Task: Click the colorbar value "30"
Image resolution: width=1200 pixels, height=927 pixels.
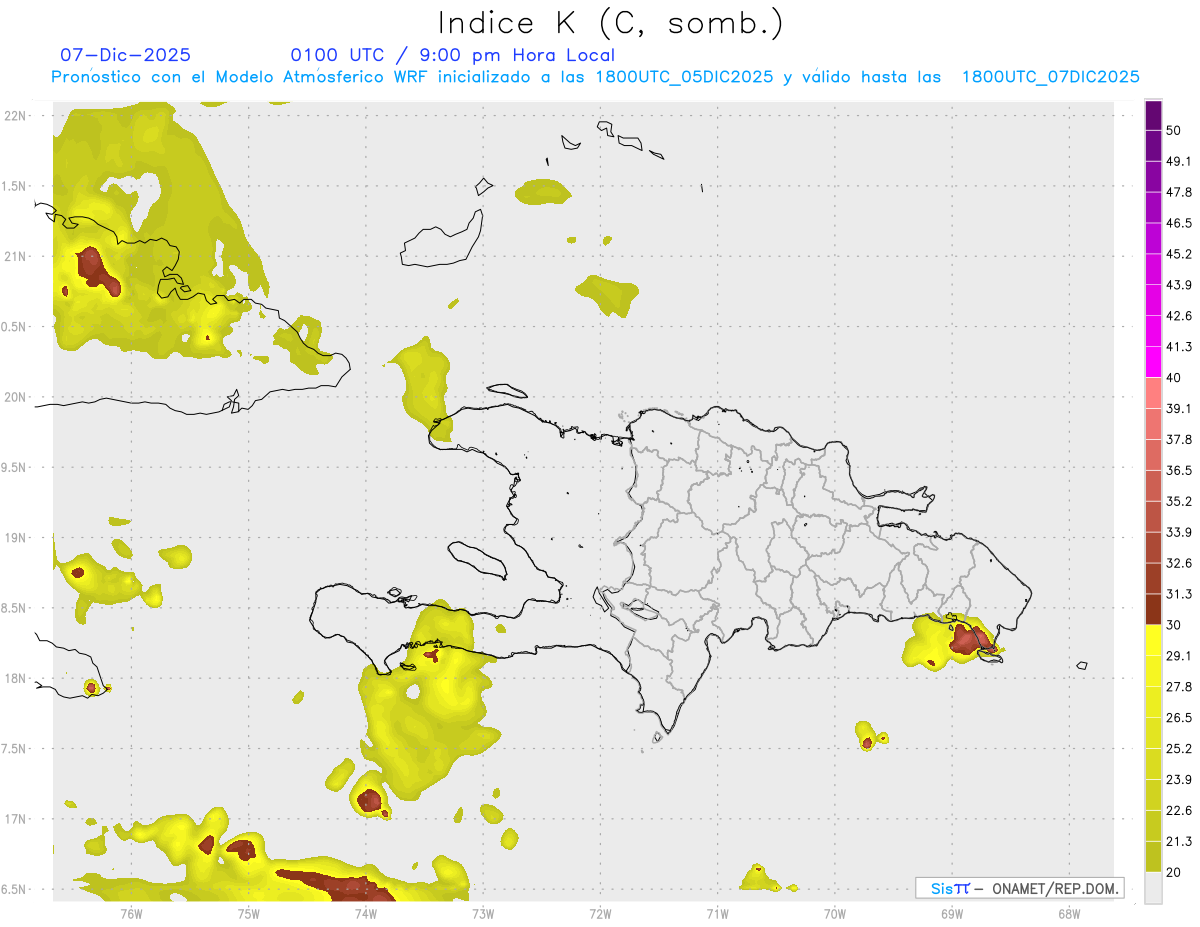Action: 1174,625
